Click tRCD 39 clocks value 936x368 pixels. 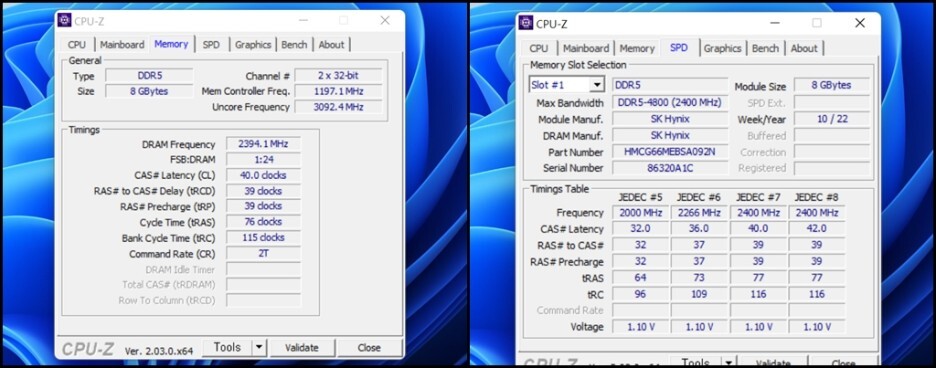[263, 191]
